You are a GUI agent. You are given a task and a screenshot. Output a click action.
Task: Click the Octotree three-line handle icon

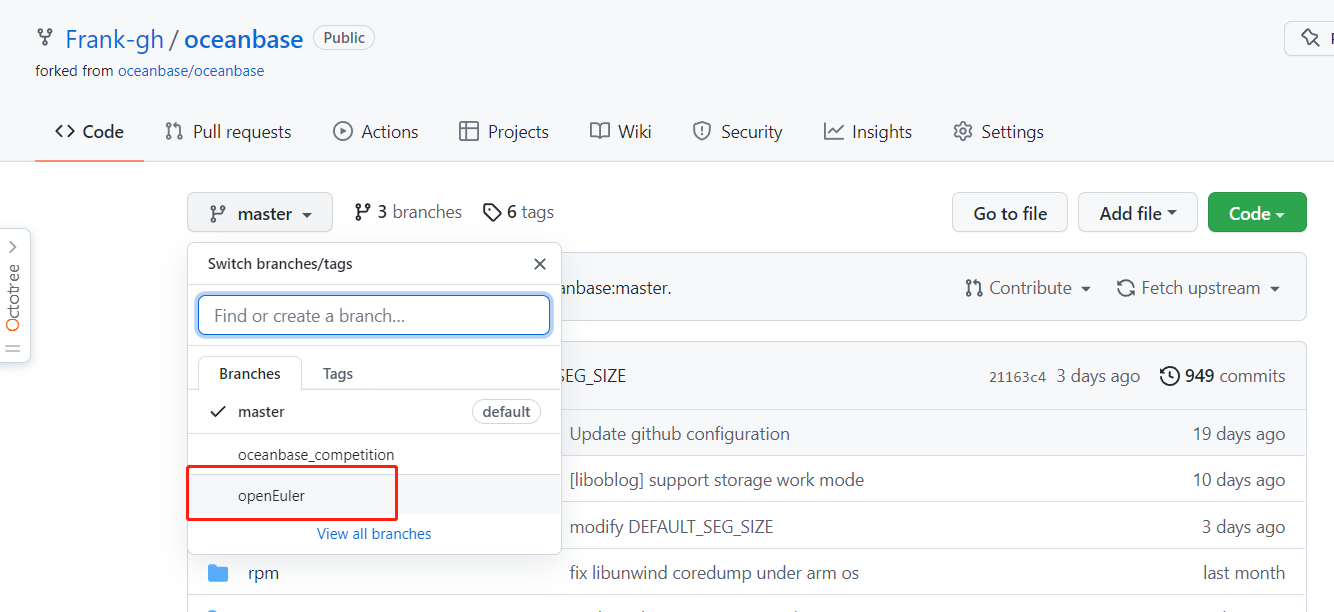click(x=13, y=349)
